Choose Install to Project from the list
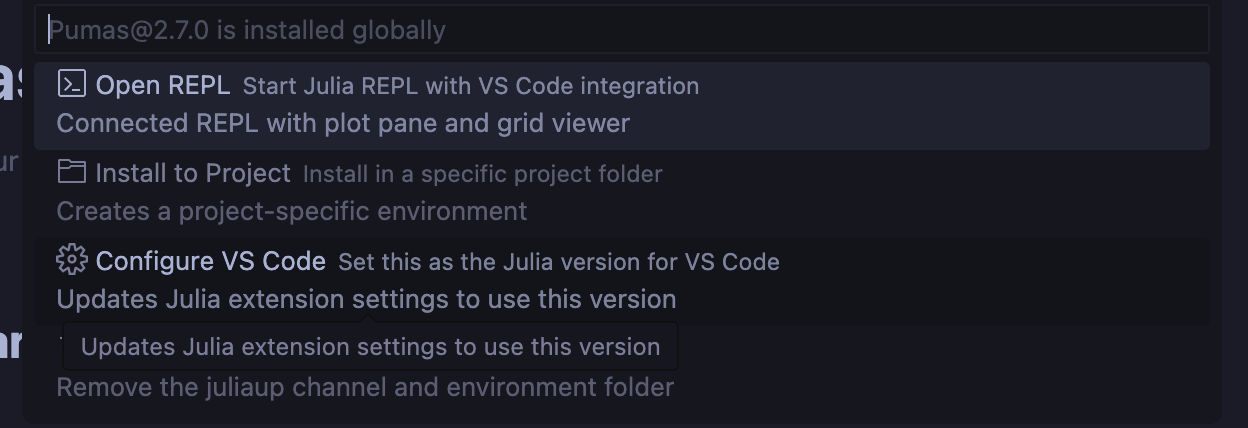 coord(193,173)
